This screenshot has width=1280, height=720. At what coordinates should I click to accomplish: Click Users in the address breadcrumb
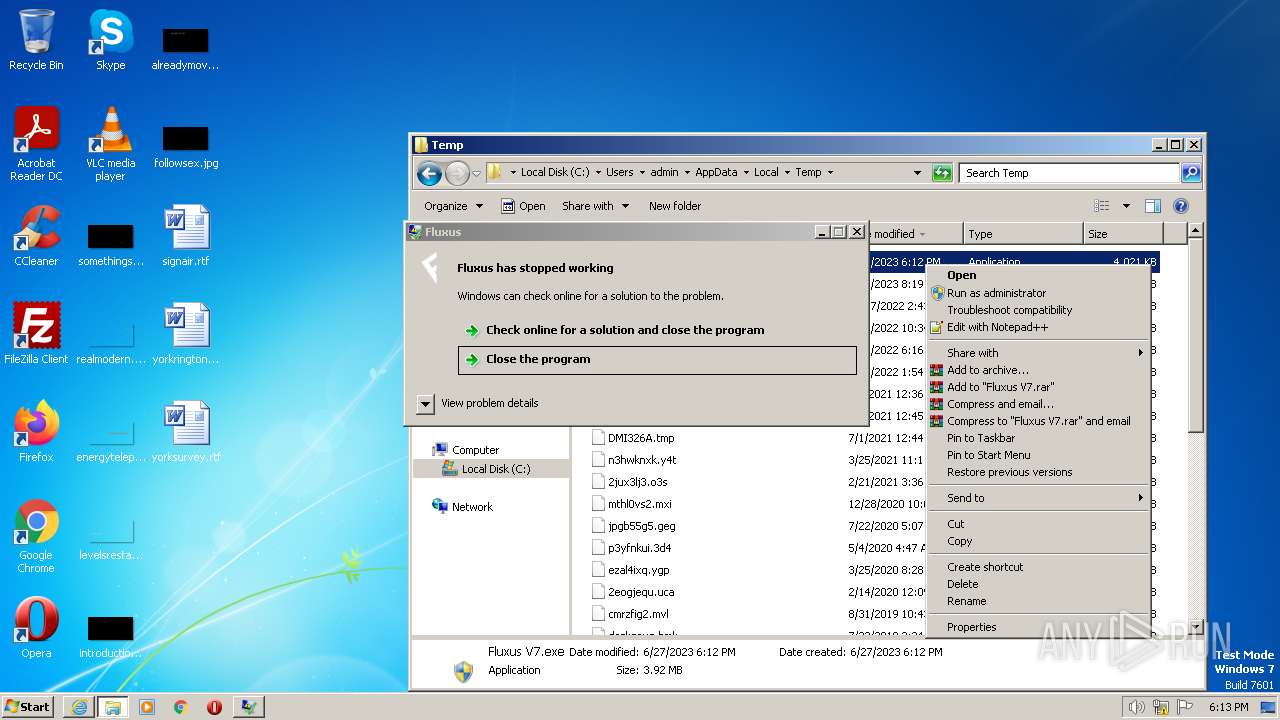pos(619,173)
